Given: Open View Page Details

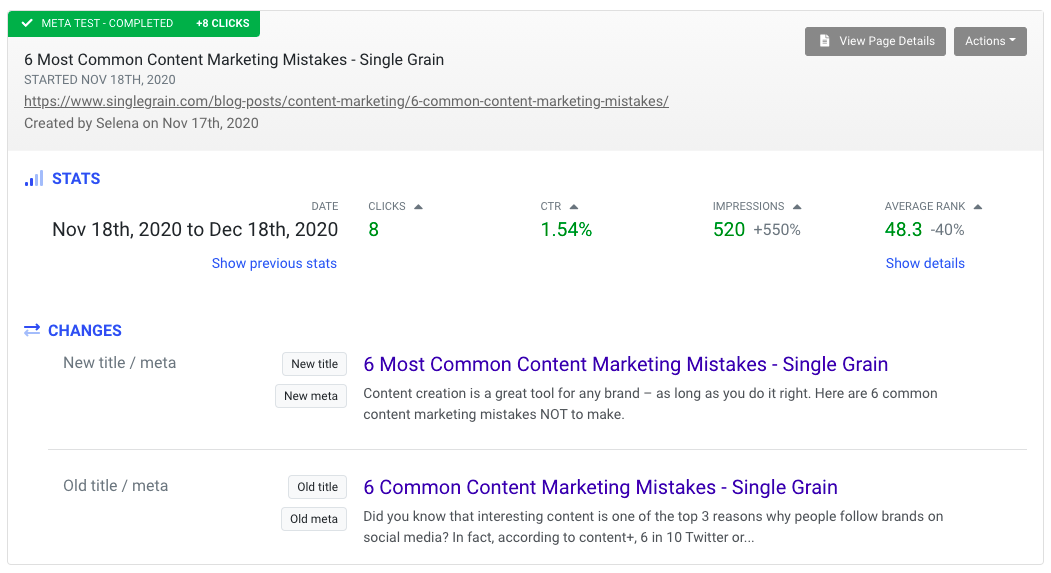Looking at the screenshot, I should tap(875, 42).
